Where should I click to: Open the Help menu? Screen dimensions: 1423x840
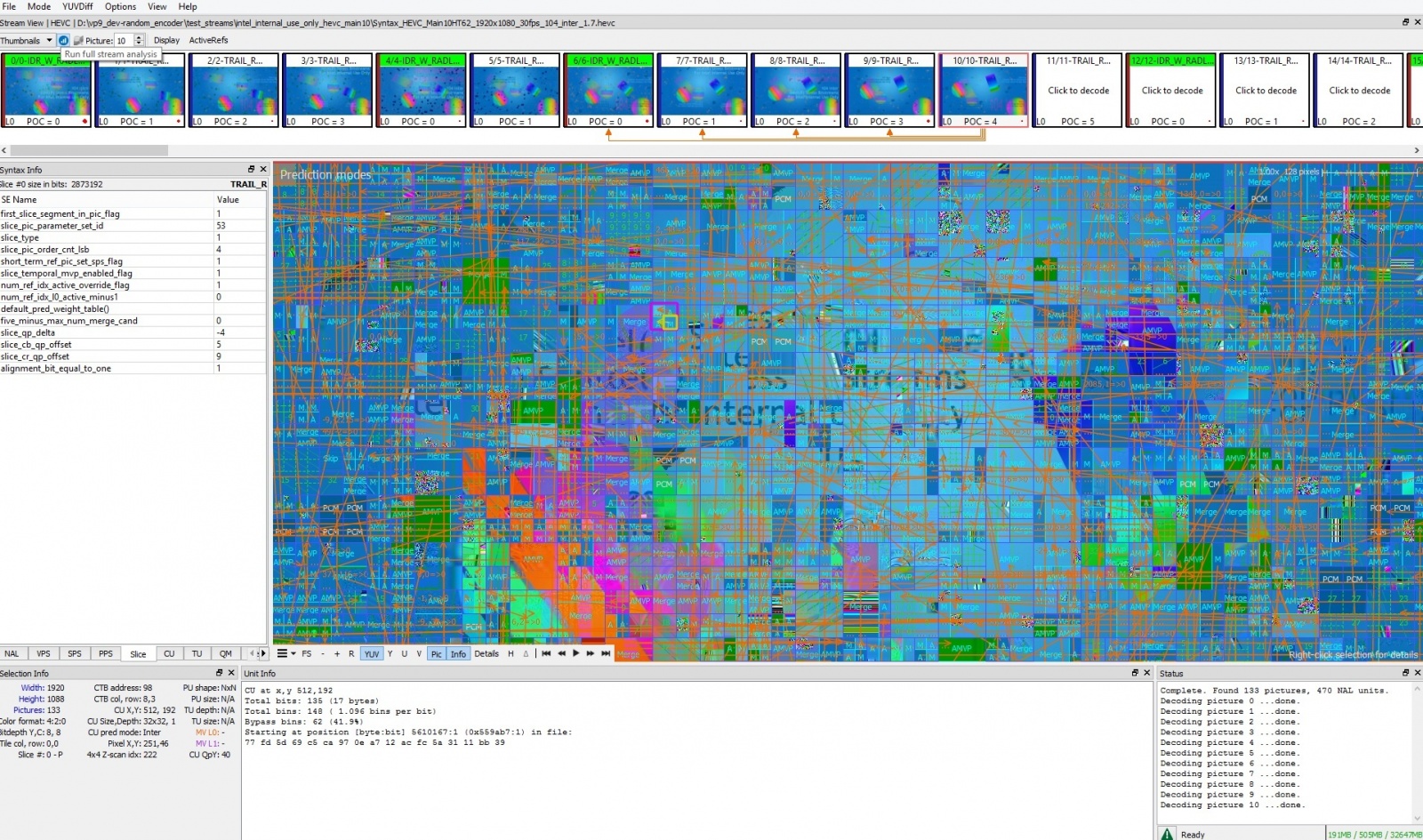188,6
